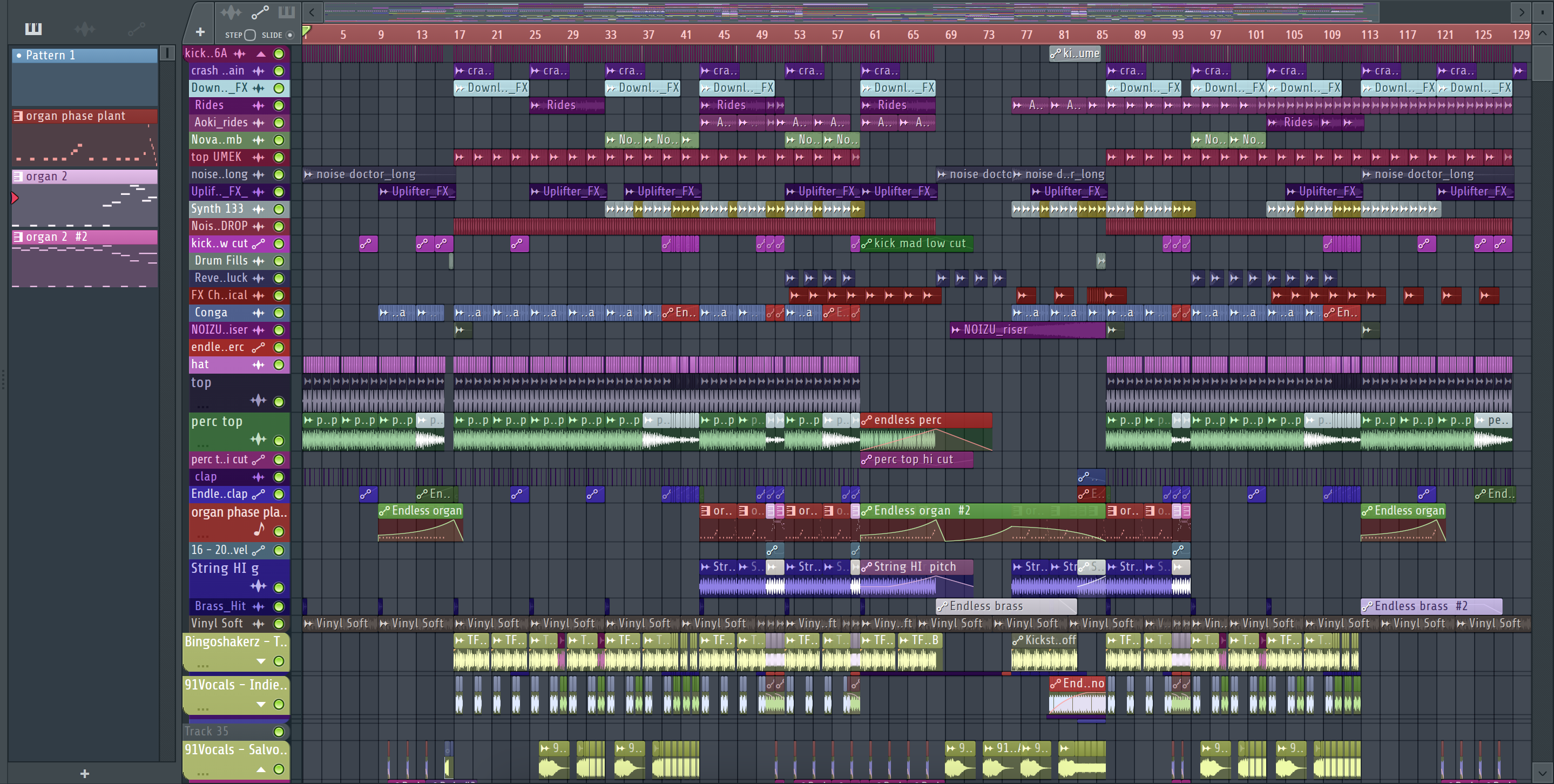
Task: Click the waveform icon on the kick..6A track
Action: (240, 53)
